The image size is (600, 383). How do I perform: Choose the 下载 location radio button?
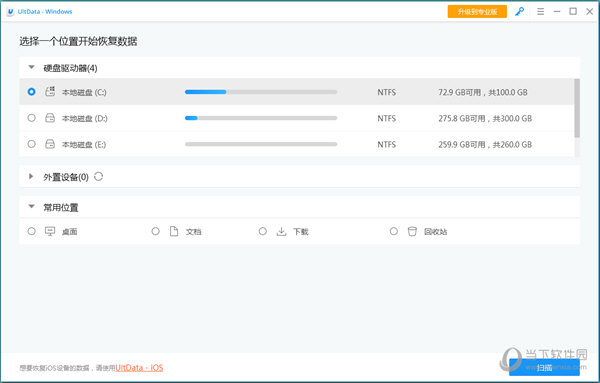(262, 231)
